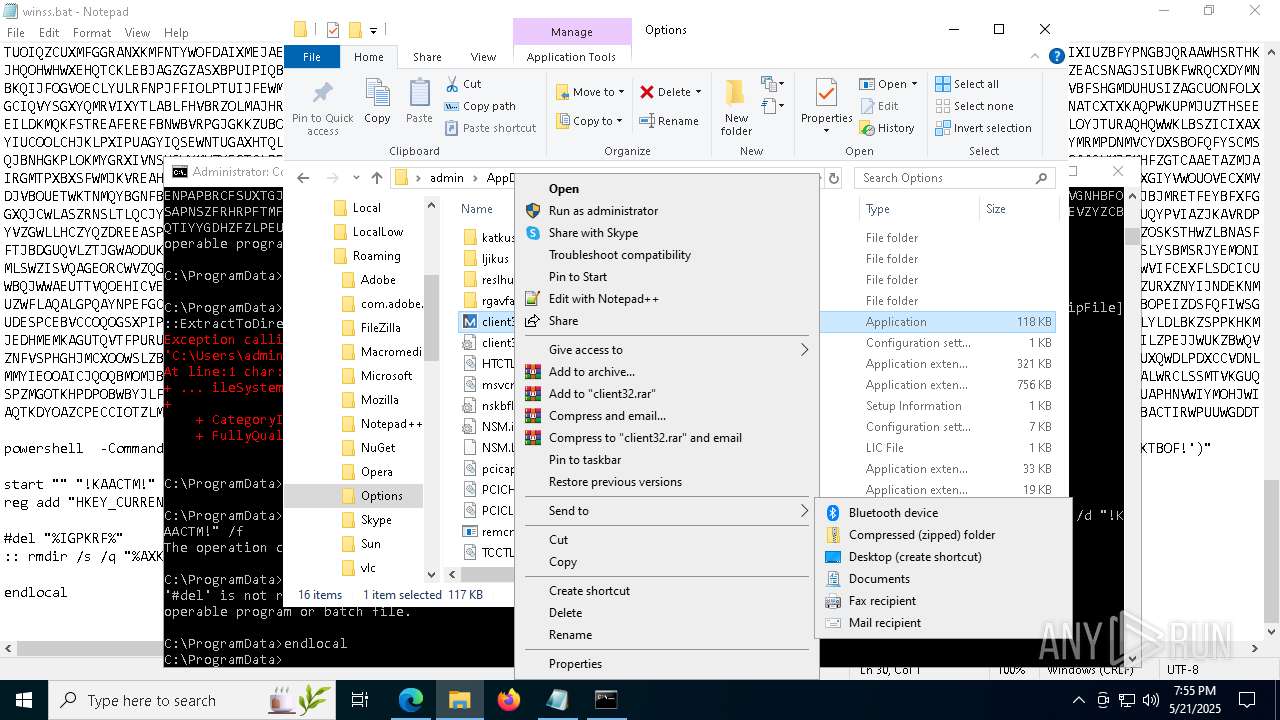Click Paste shortcut in ribbon
This screenshot has height=720, width=1280.
tap(490, 128)
